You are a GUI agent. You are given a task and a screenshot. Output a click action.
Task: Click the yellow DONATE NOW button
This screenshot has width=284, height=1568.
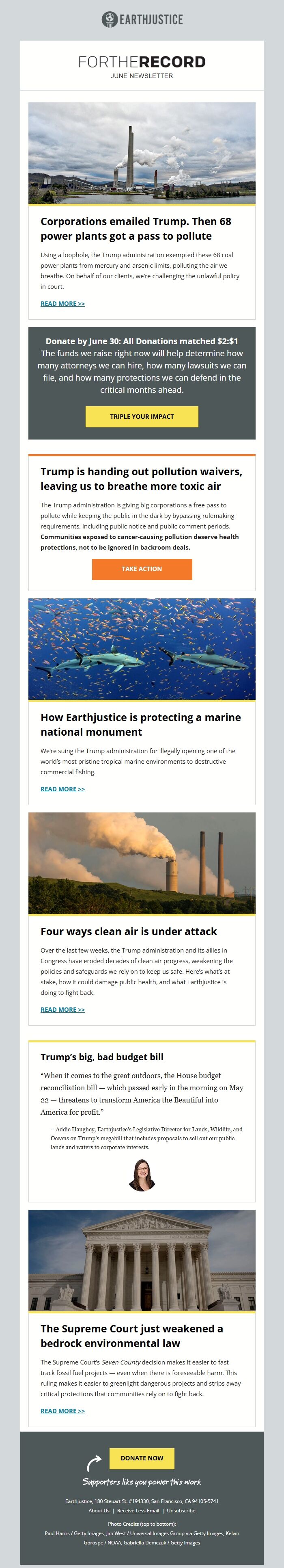(142, 1458)
